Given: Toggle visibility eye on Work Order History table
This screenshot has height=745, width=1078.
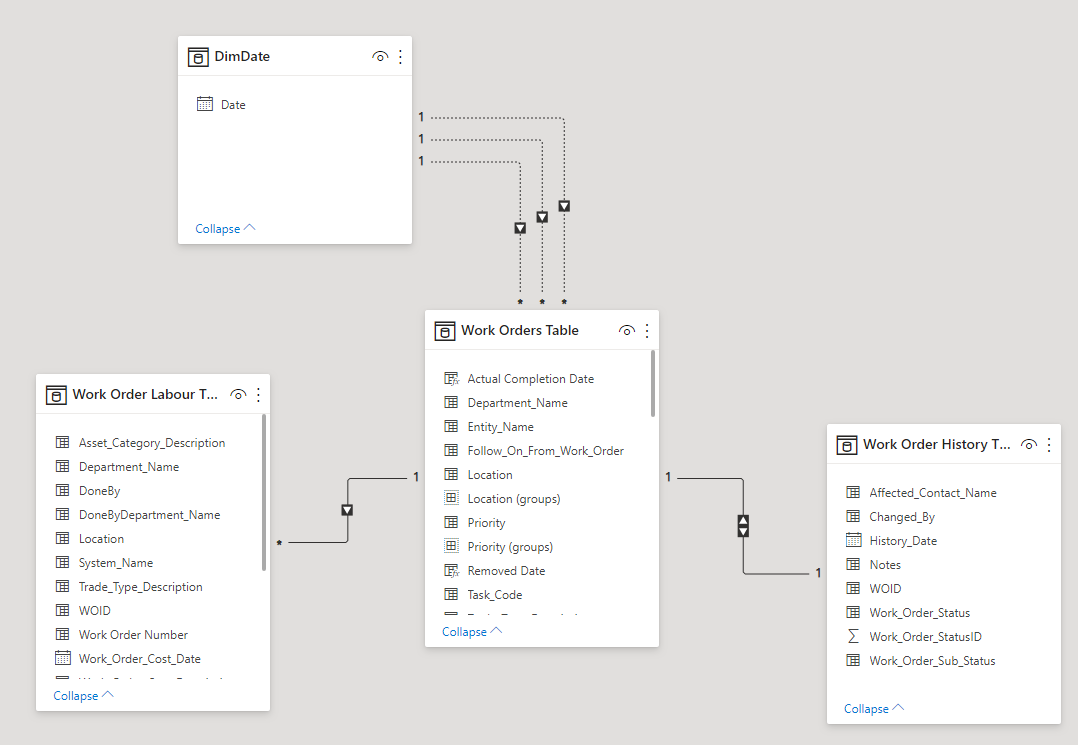Looking at the screenshot, I should (x=1029, y=445).
